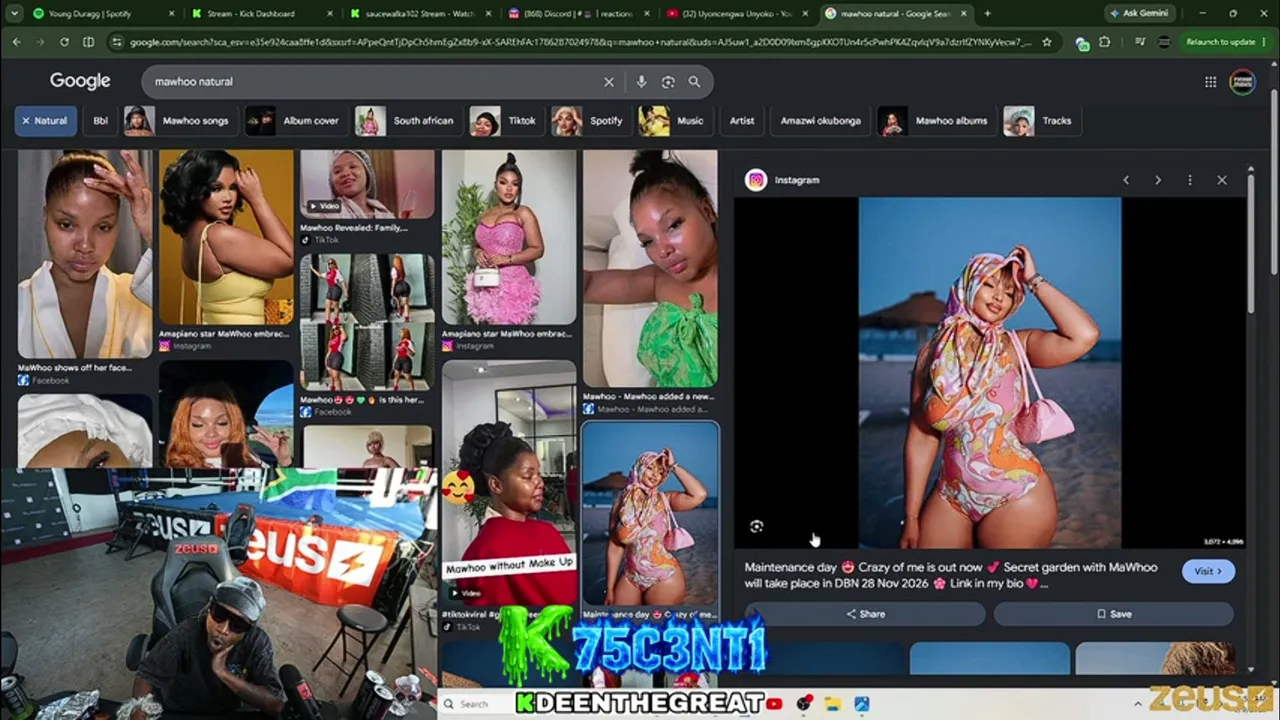Reload the page in Chrome

[64, 42]
